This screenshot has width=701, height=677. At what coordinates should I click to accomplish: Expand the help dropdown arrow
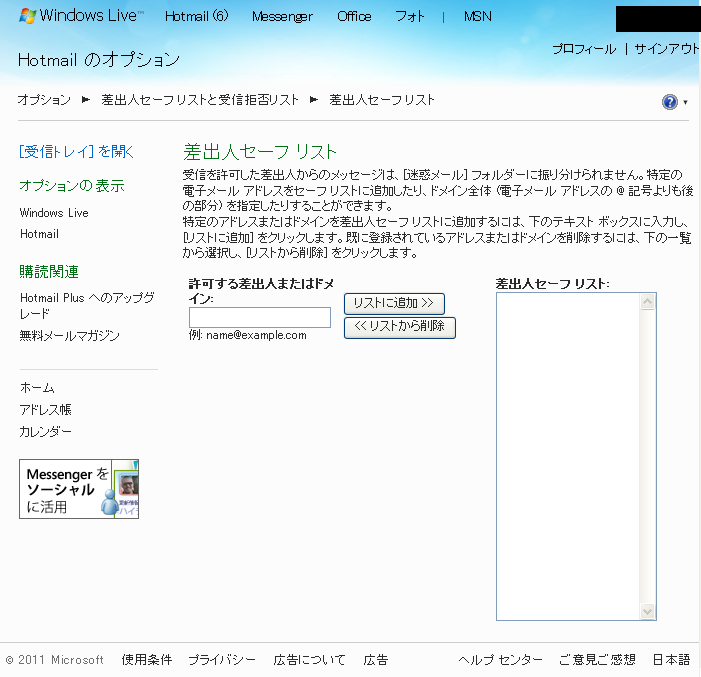685,102
